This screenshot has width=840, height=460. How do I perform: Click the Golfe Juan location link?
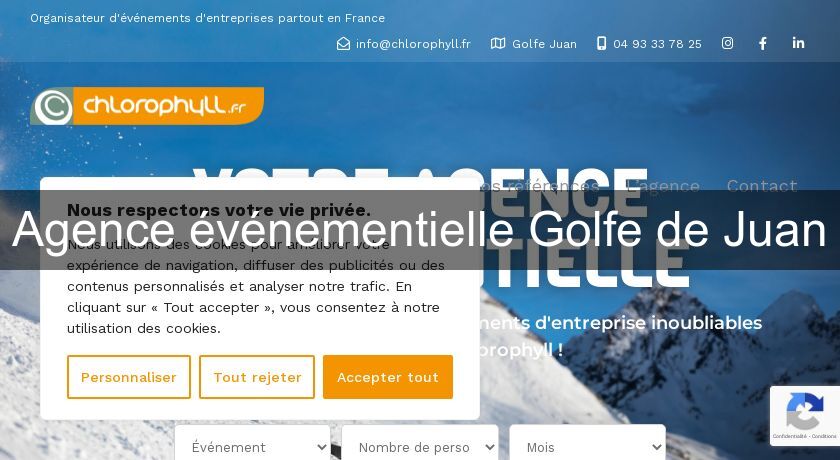(544, 44)
